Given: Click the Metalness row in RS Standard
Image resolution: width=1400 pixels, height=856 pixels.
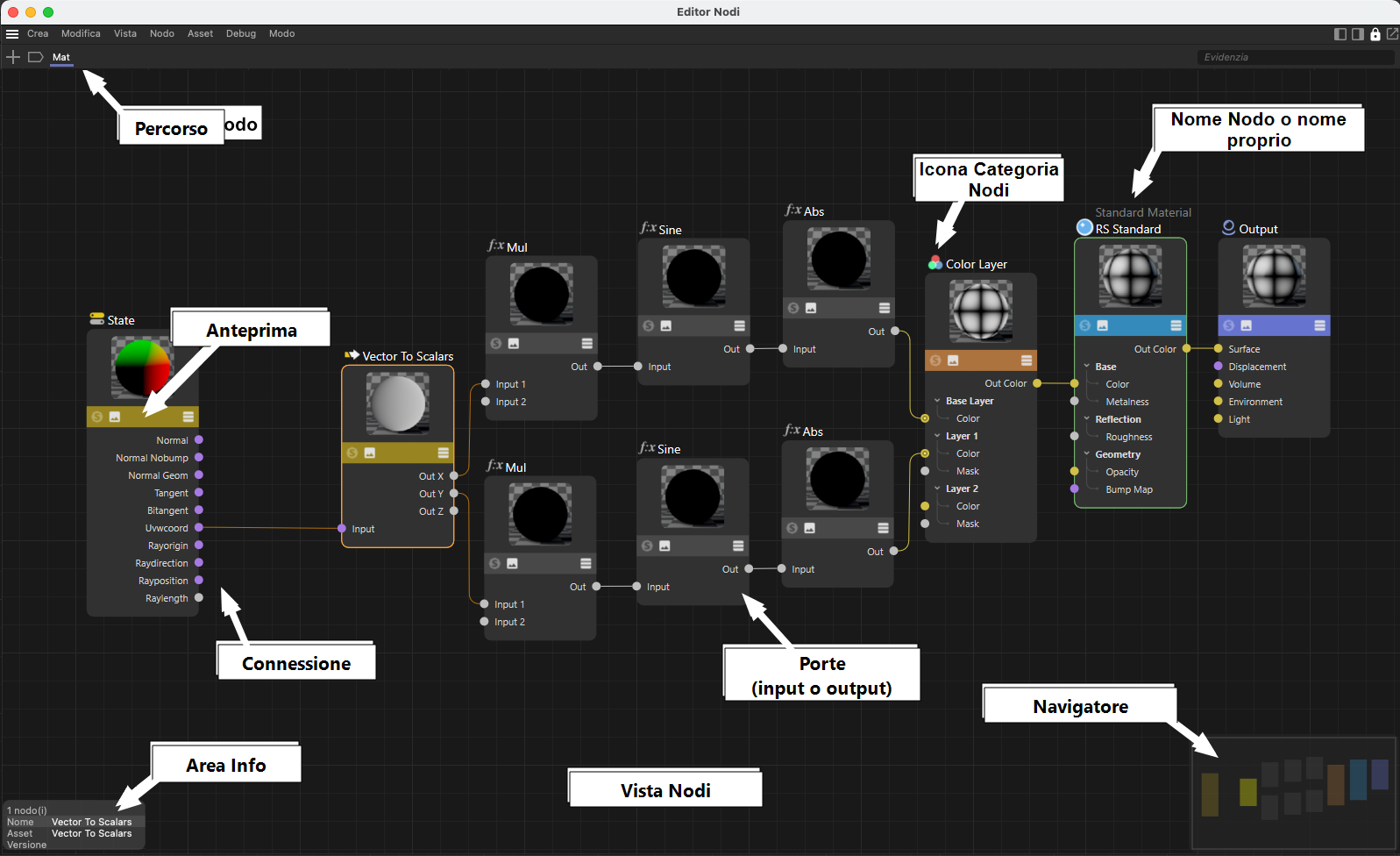Looking at the screenshot, I should click(1127, 402).
